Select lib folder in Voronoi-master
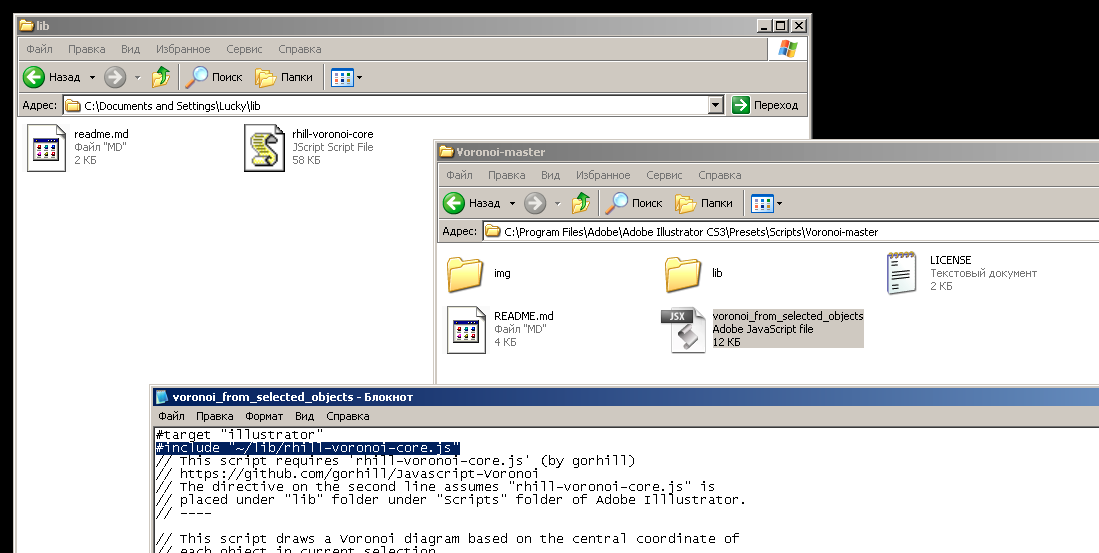 pyautogui.click(x=683, y=273)
